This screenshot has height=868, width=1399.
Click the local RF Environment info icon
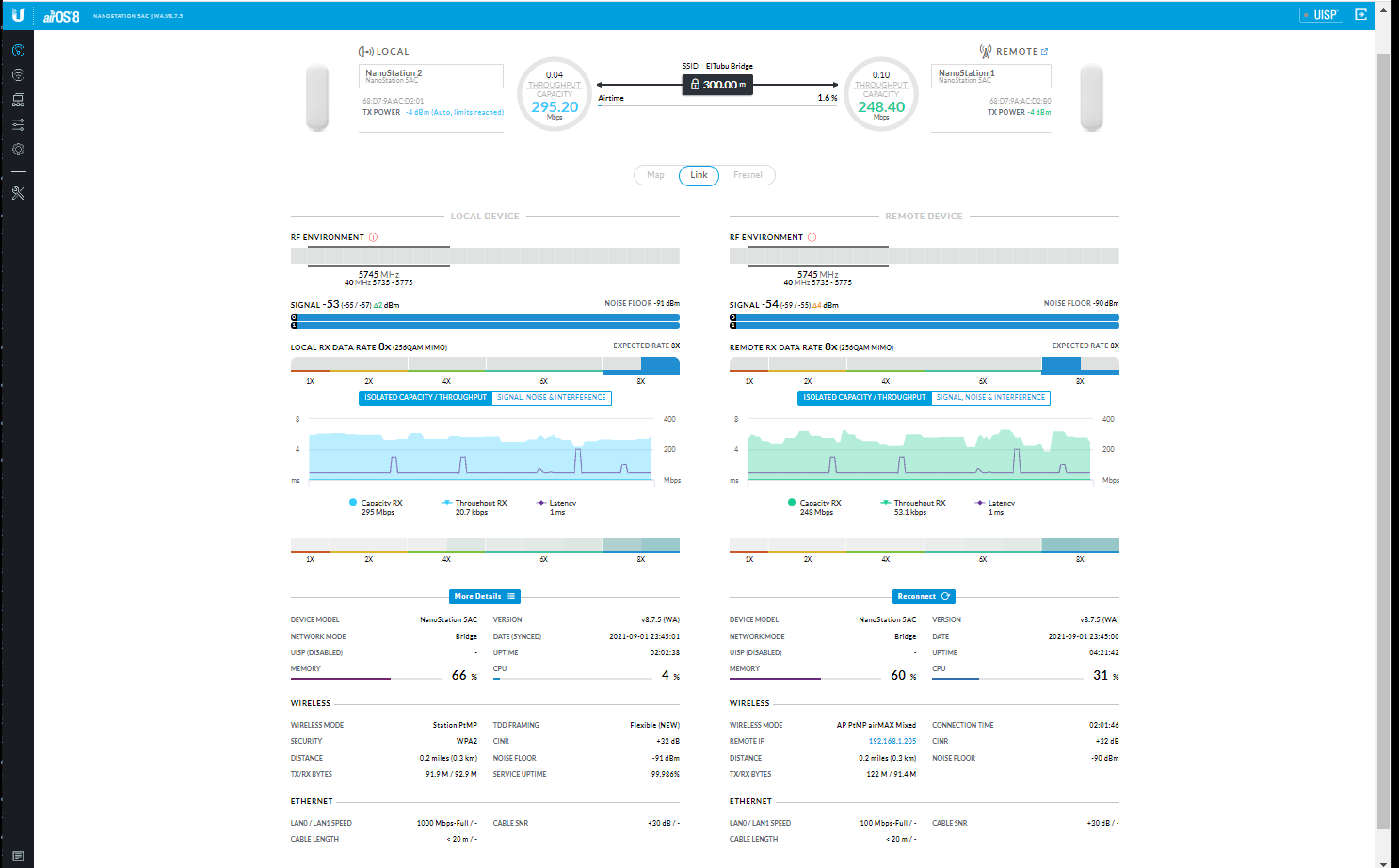(373, 237)
